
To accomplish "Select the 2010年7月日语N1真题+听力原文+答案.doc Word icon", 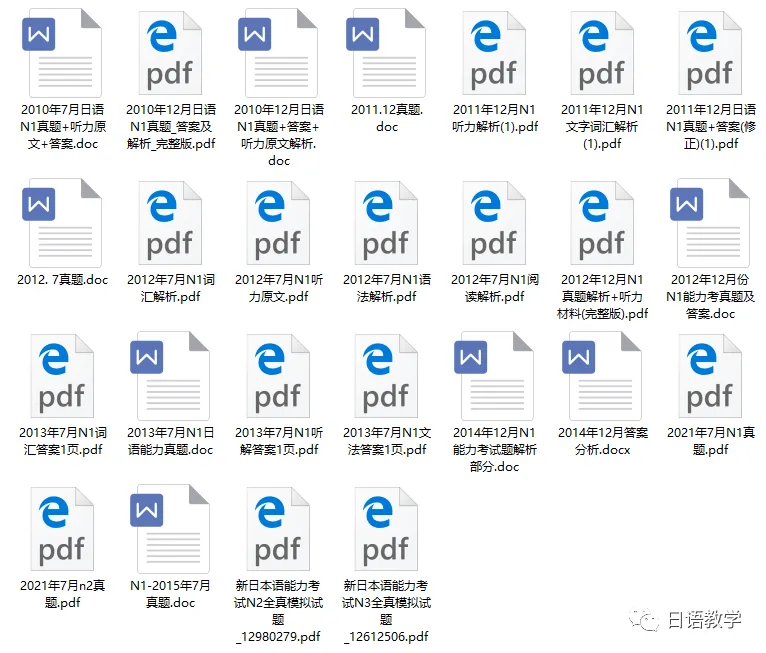I will point(62,53).
